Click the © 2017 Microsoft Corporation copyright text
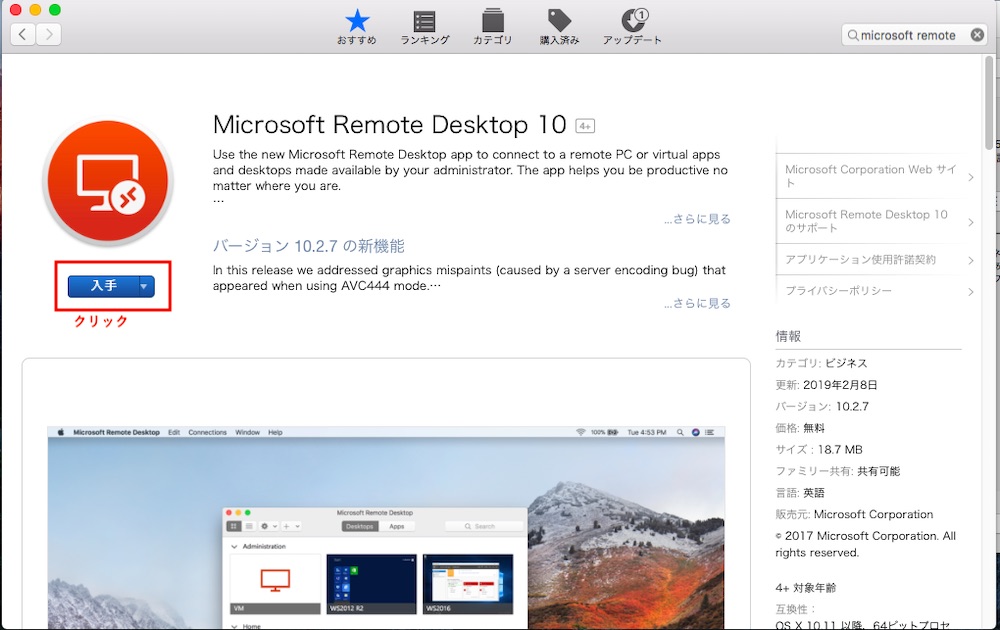The height and width of the screenshot is (630, 1000). coord(866,544)
